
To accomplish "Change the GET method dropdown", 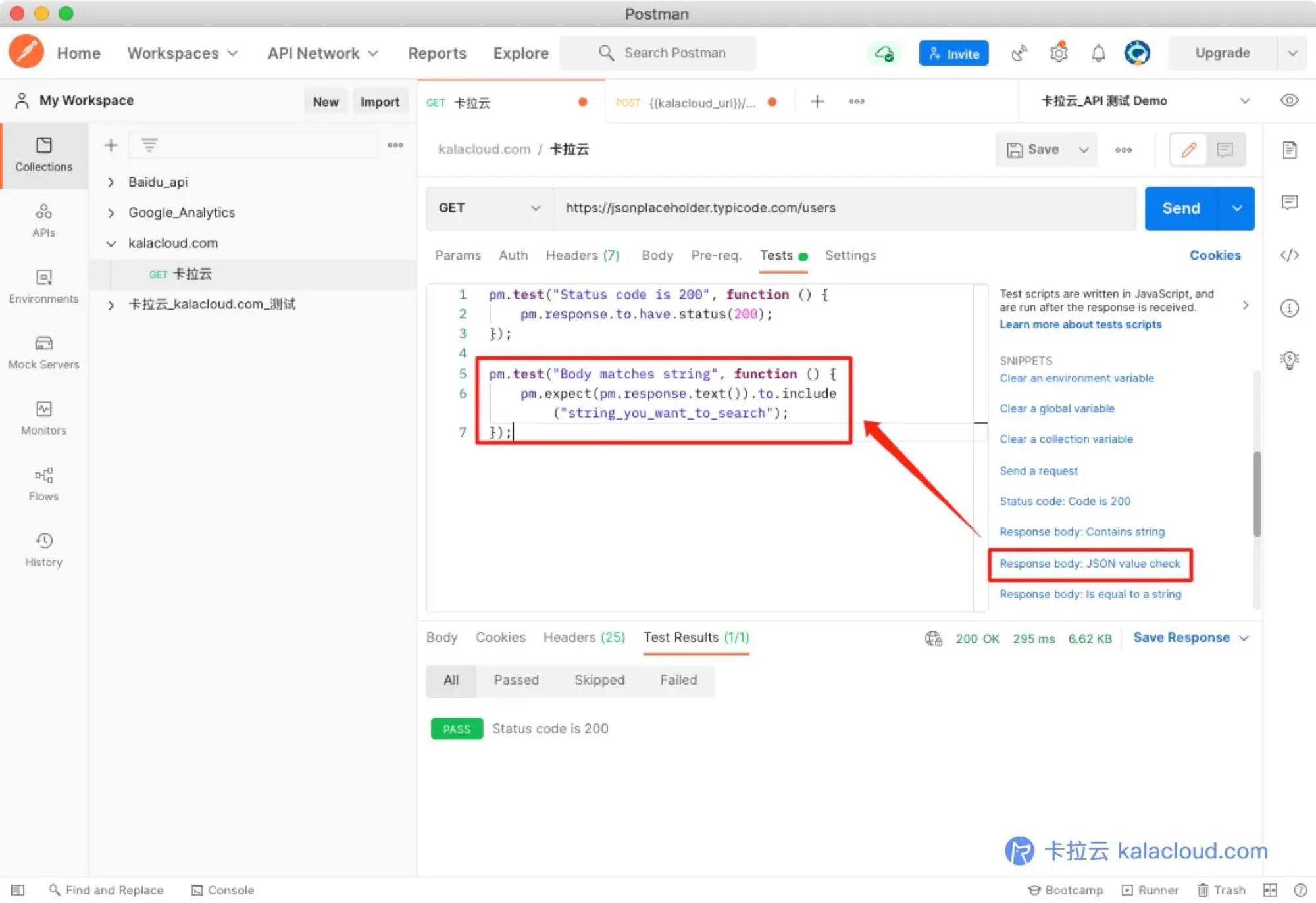I will pyautogui.click(x=489, y=208).
